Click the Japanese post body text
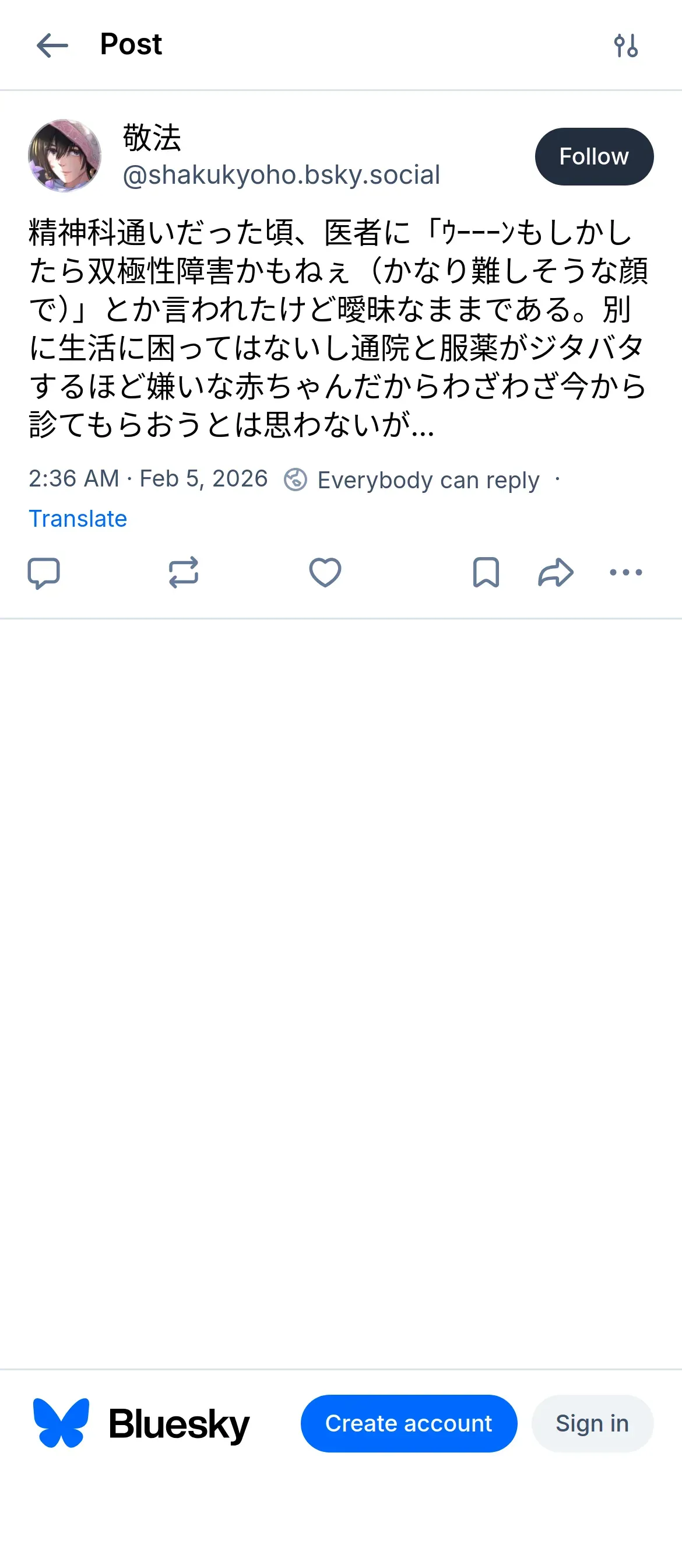 click(x=338, y=328)
